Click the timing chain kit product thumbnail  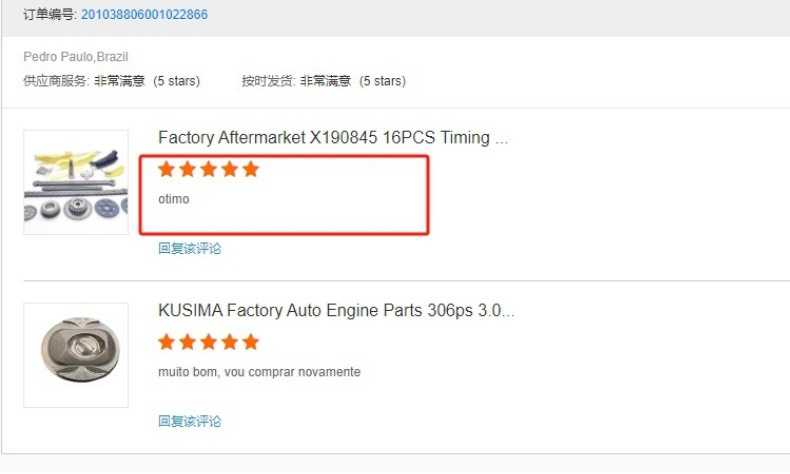click(76, 182)
